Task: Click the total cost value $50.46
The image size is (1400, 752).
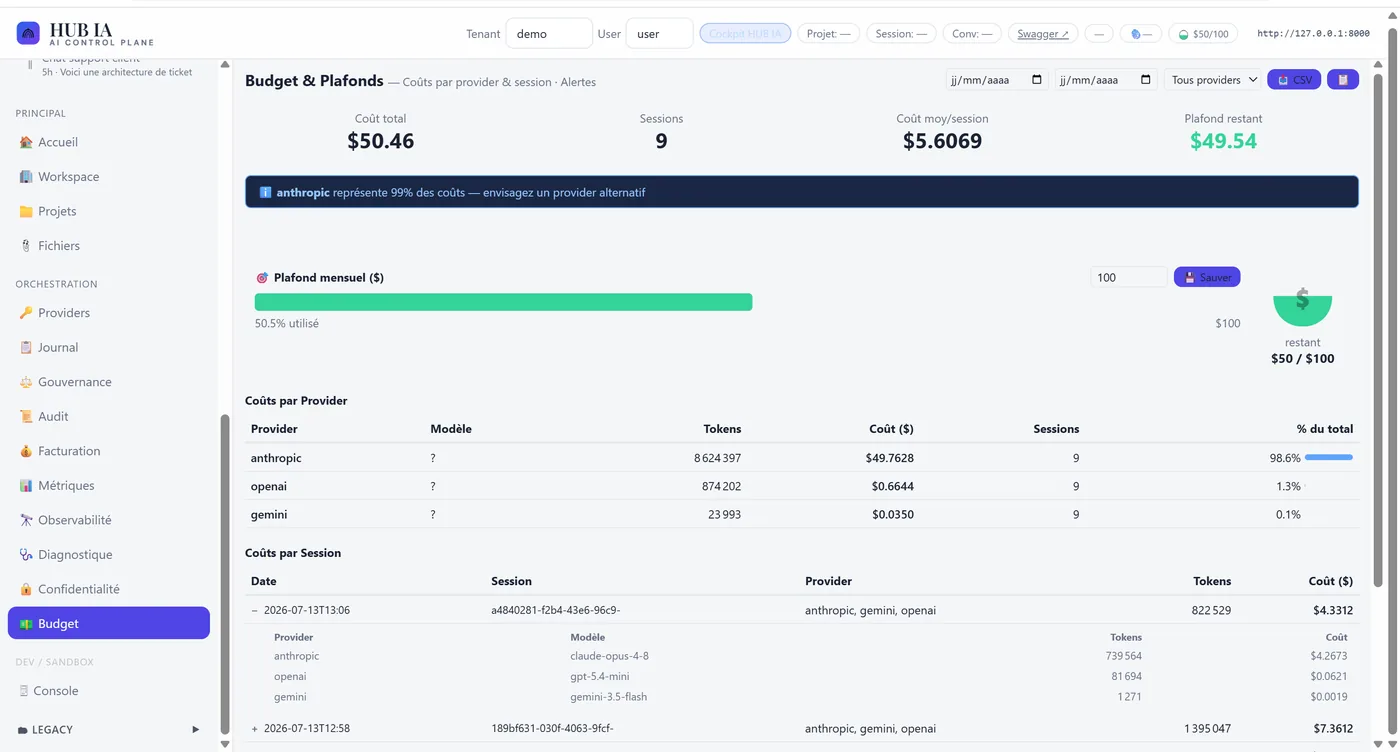Action: (381, 141)
